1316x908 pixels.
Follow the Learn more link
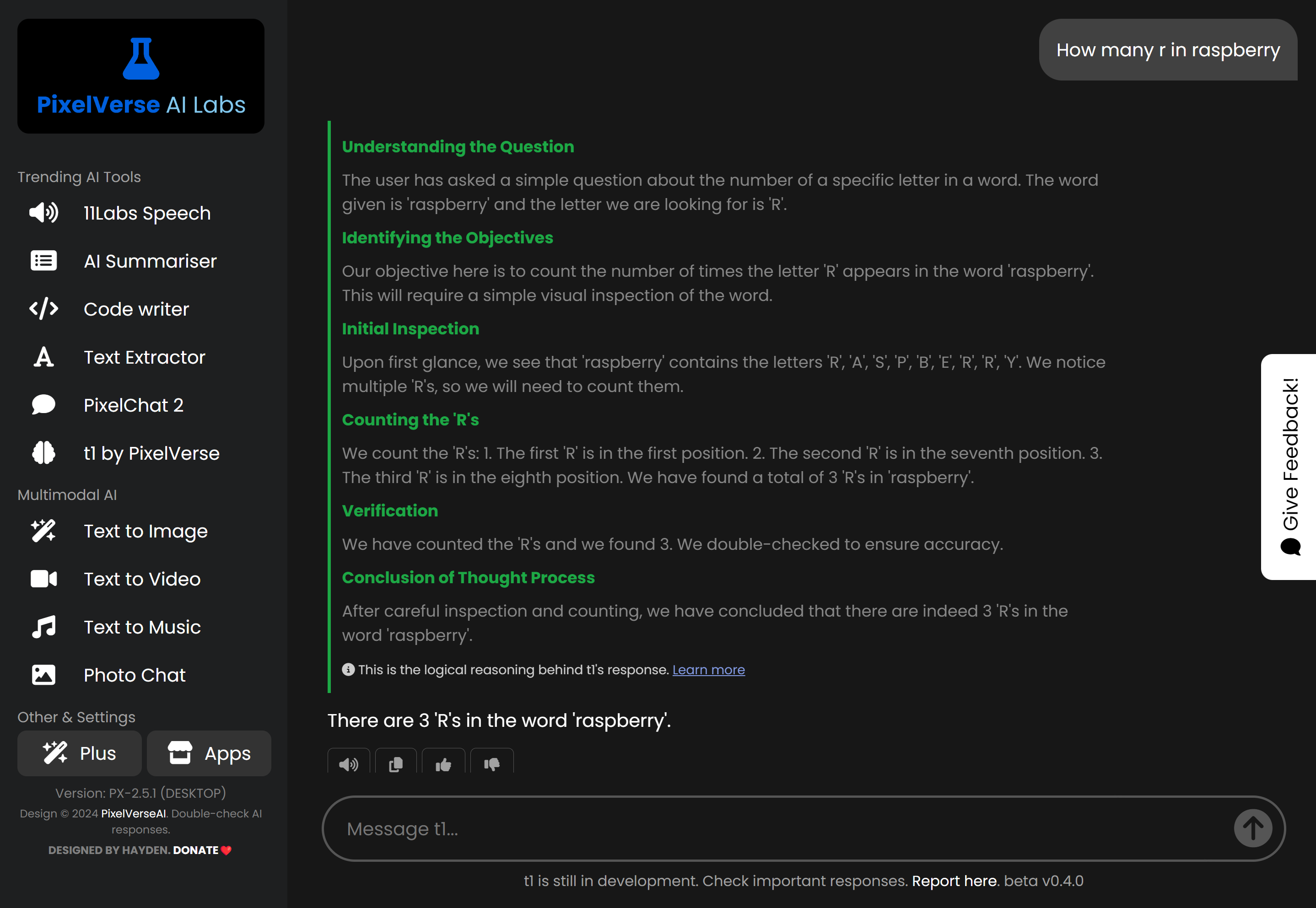tap(708, 670)
